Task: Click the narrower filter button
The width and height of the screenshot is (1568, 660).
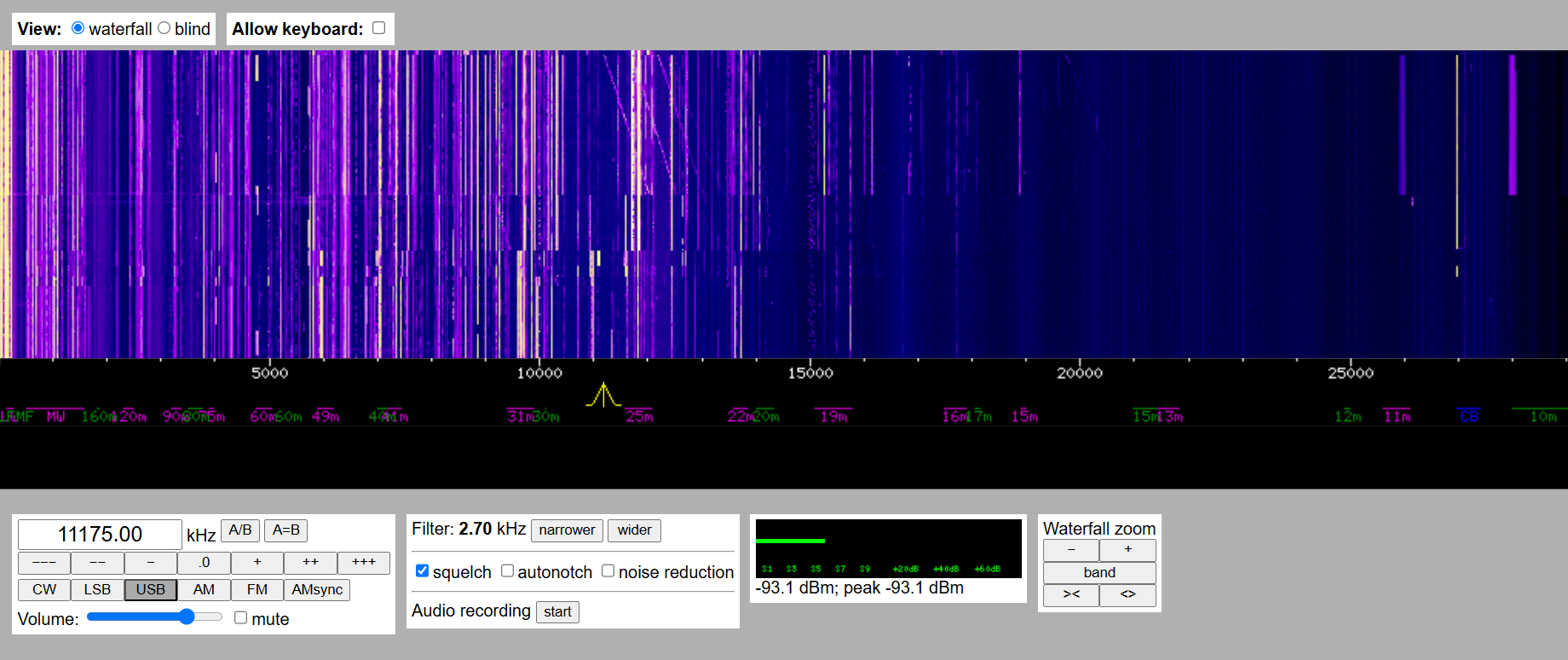Action: click(x=567, y=530)
